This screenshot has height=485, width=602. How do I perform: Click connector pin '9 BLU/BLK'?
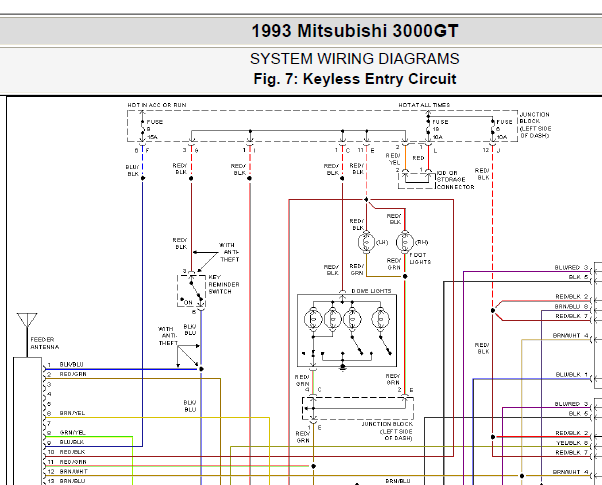pyautogui.click(x=65, y=442)
